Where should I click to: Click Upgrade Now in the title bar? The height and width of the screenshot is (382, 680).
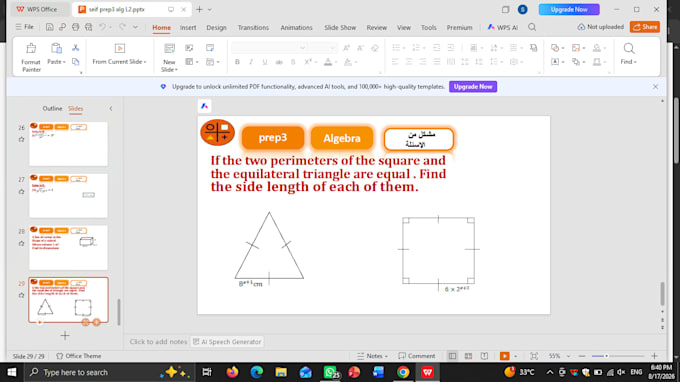pos(569,9)
